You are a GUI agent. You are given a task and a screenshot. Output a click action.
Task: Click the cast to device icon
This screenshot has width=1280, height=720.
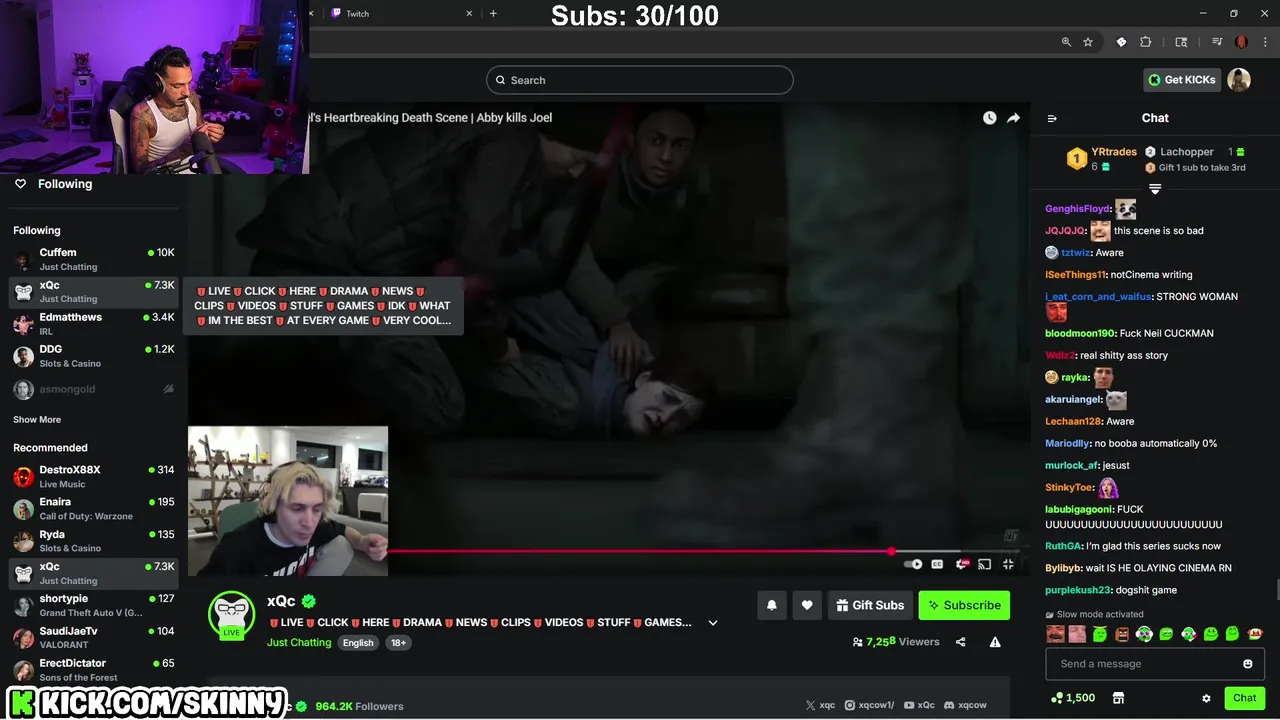coord(984,564)
